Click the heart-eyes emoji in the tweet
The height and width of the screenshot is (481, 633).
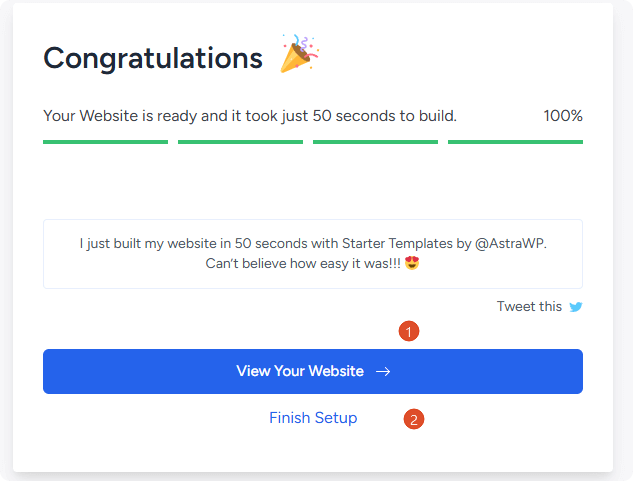(410, 265)
